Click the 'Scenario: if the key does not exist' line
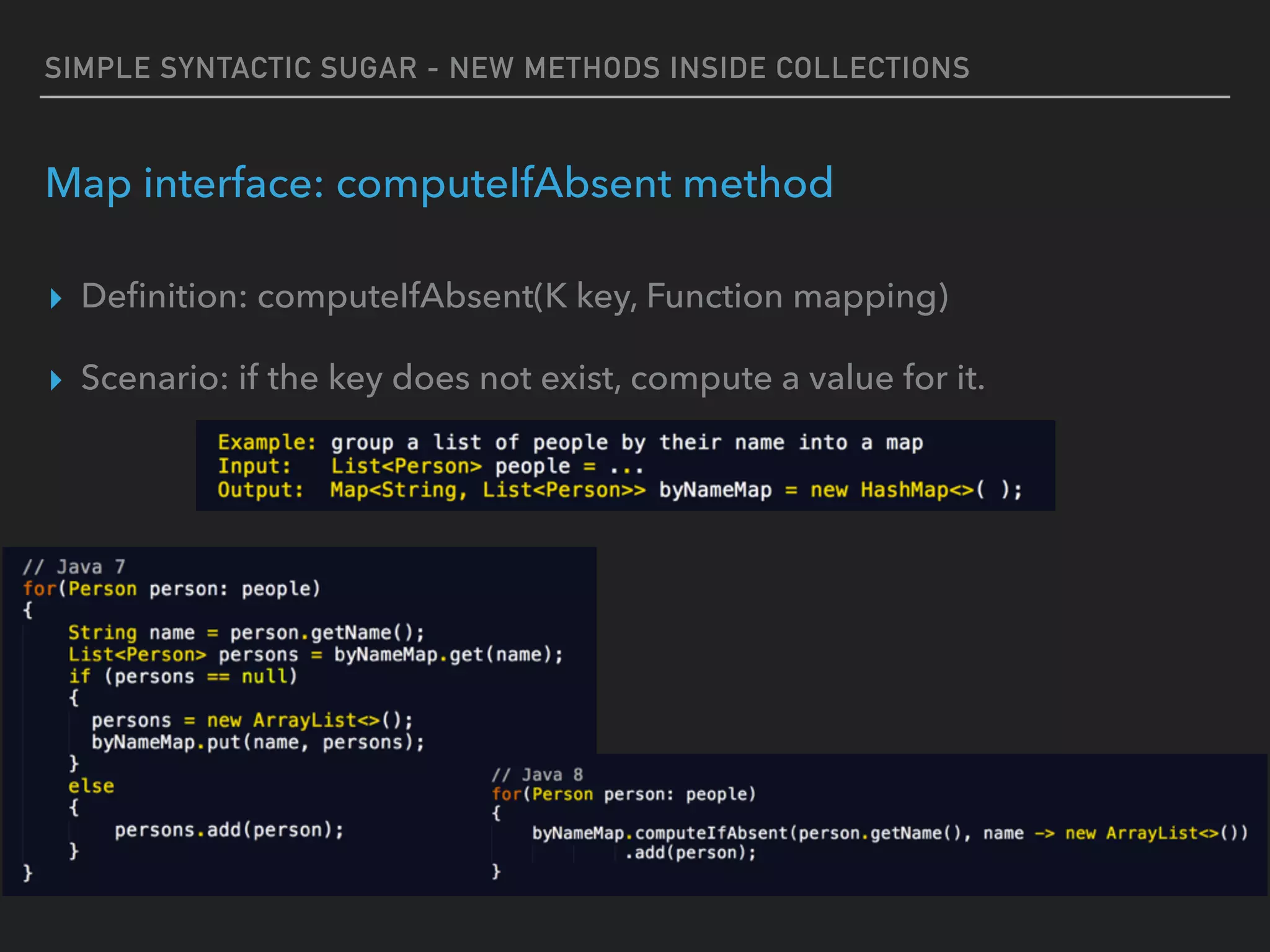Screen dimensions: 1270x952 click(x=533, y=378)
